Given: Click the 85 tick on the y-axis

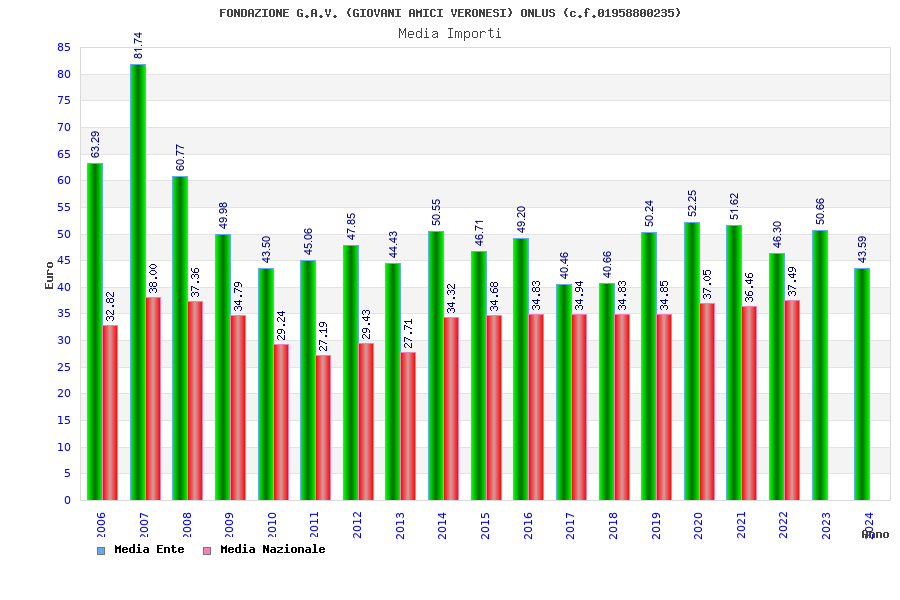Looking at the screenshot, I should (64, 48).
